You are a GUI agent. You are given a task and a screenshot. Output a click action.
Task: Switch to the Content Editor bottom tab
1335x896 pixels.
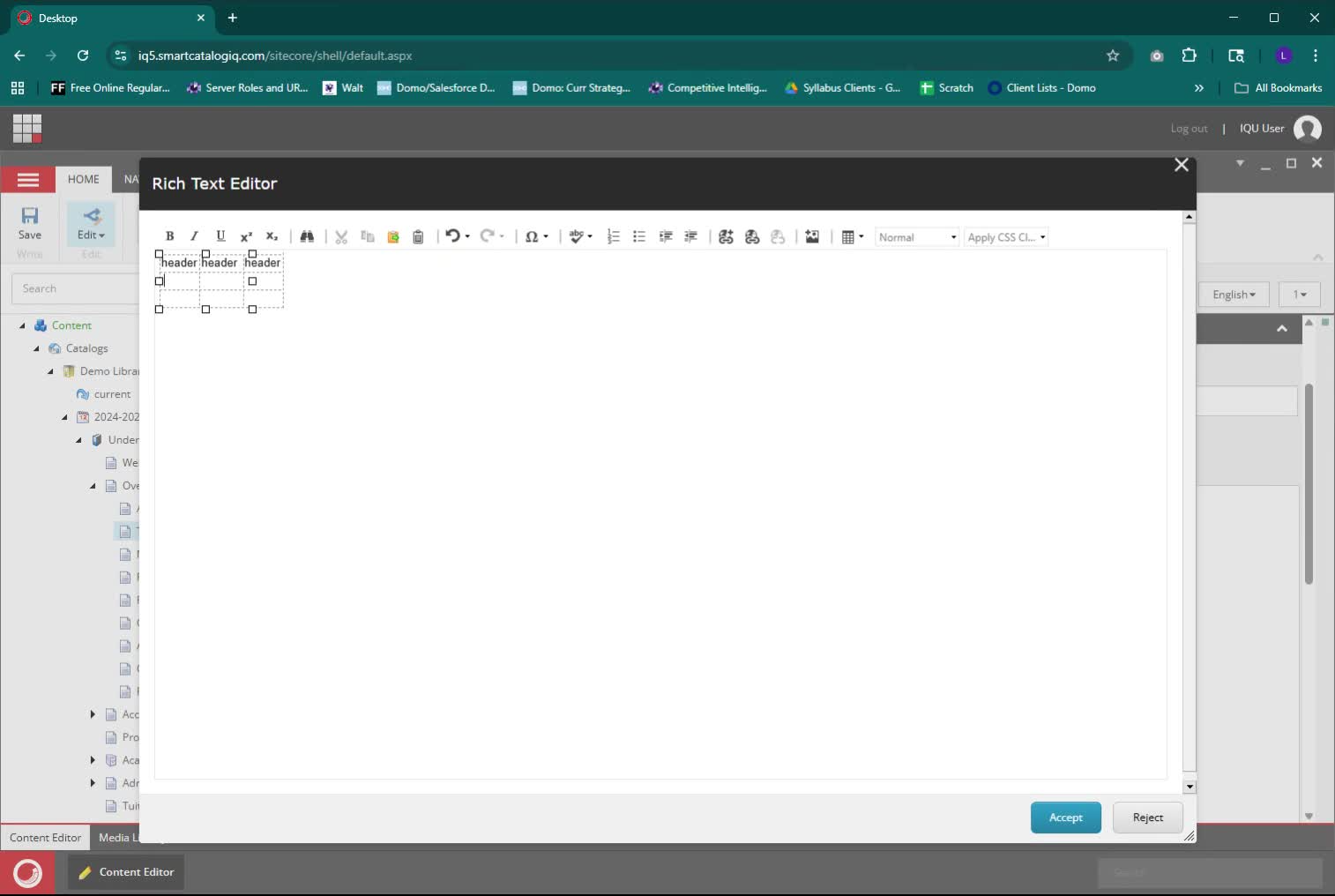click(x=46, y=838)
